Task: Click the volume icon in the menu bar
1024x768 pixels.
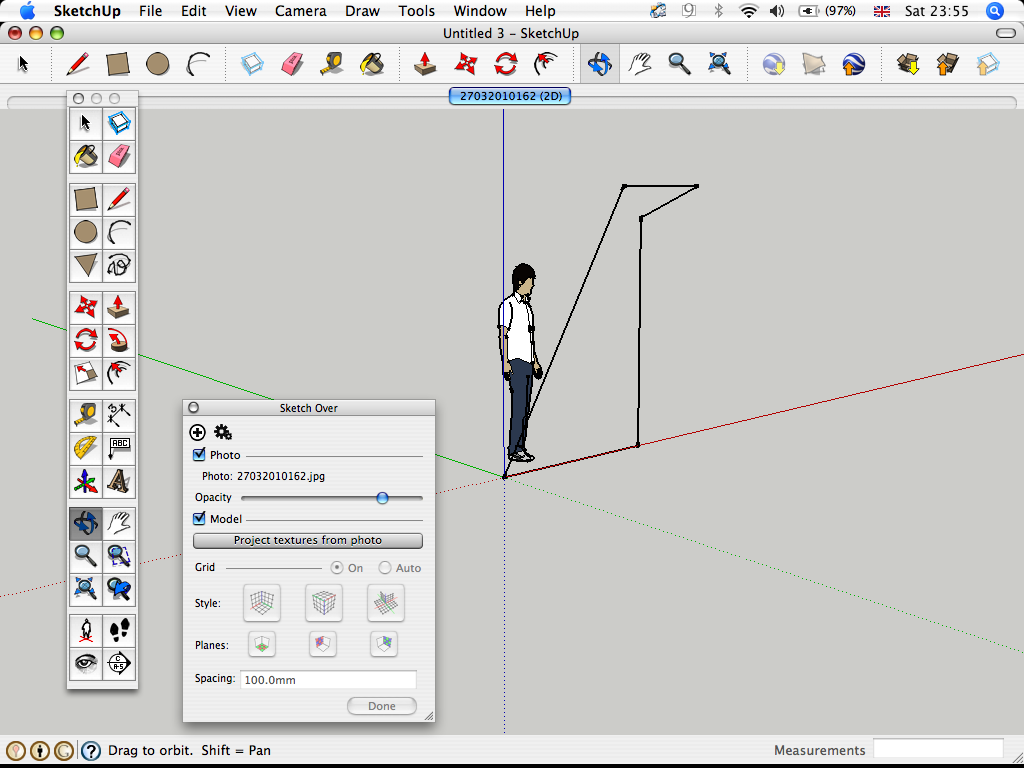Action: point(777,11)
